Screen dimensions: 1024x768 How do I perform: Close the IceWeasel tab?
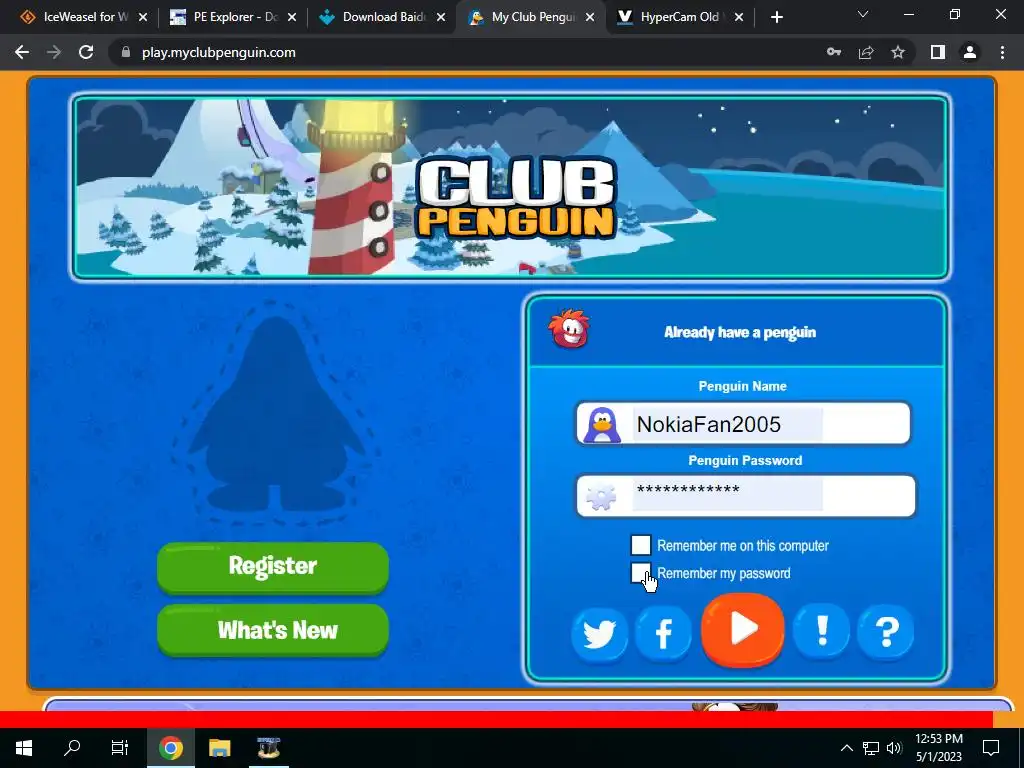pos(142,17)
